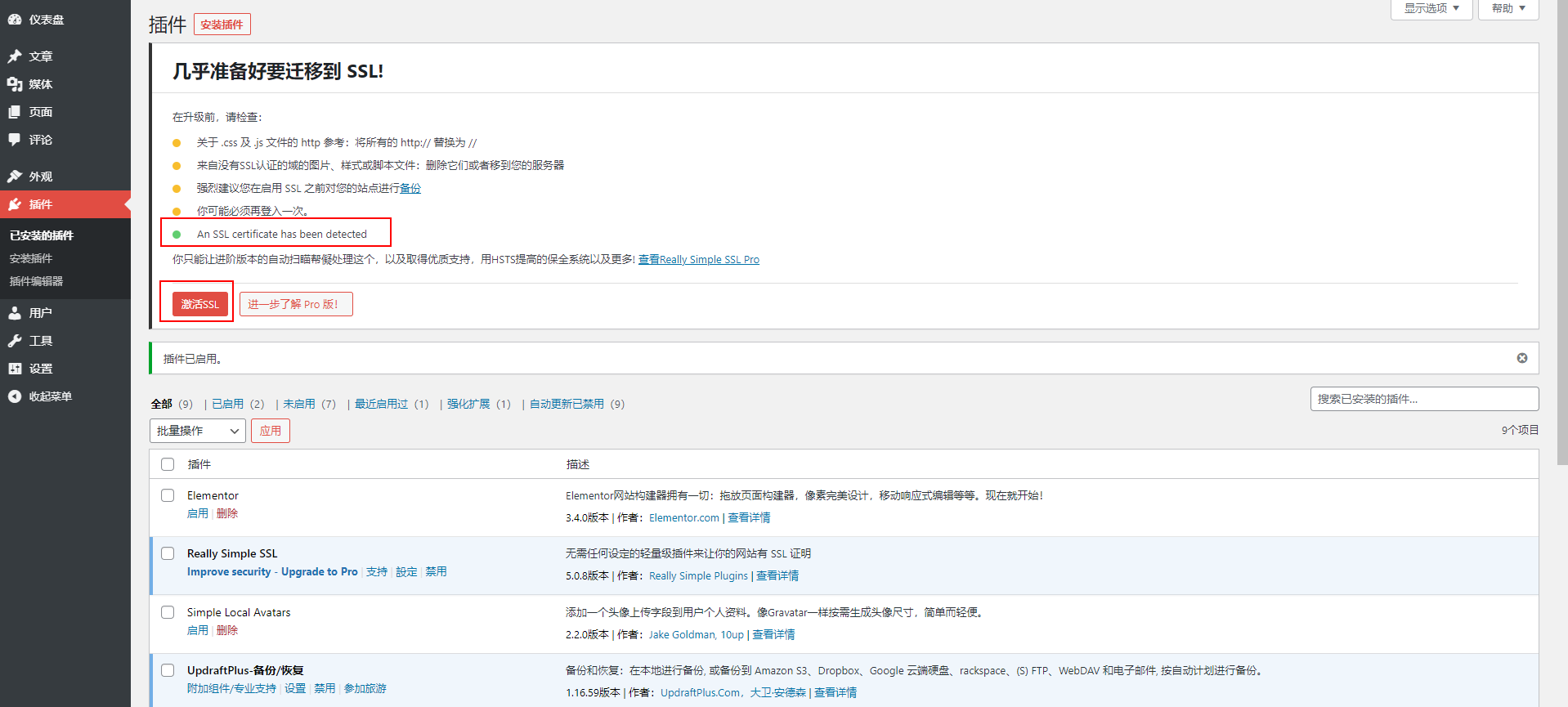Click the pushpin icon for Posts
The height and width of the screenshot is (707, 1568).
pyautogui.click(x=15, y=56)
